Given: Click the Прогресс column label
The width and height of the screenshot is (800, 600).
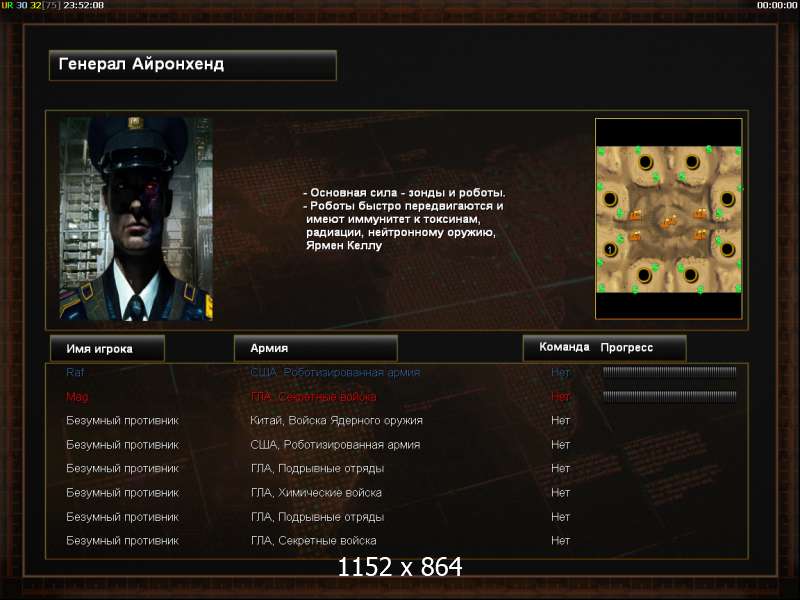Looking at the screenshot, I should click(x=627, y=347).
